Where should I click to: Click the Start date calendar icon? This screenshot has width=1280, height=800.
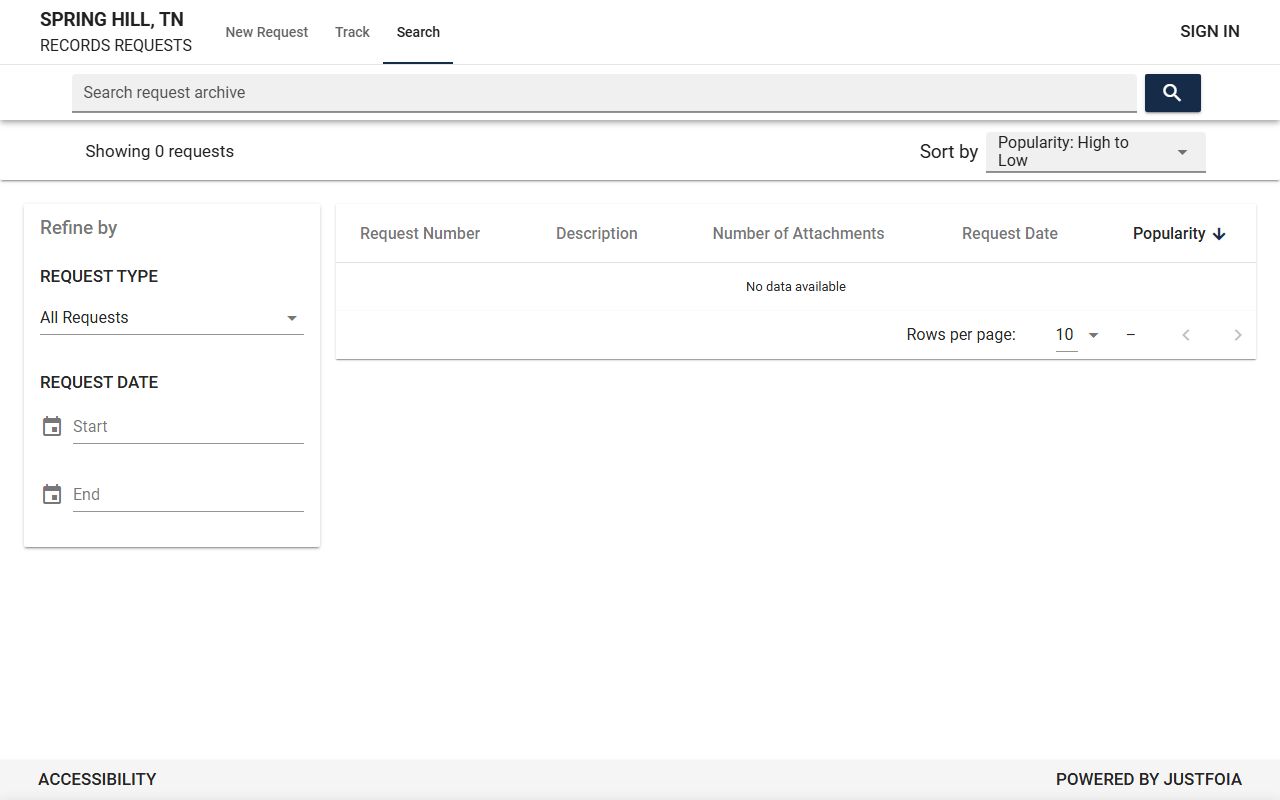coord(52,427)
